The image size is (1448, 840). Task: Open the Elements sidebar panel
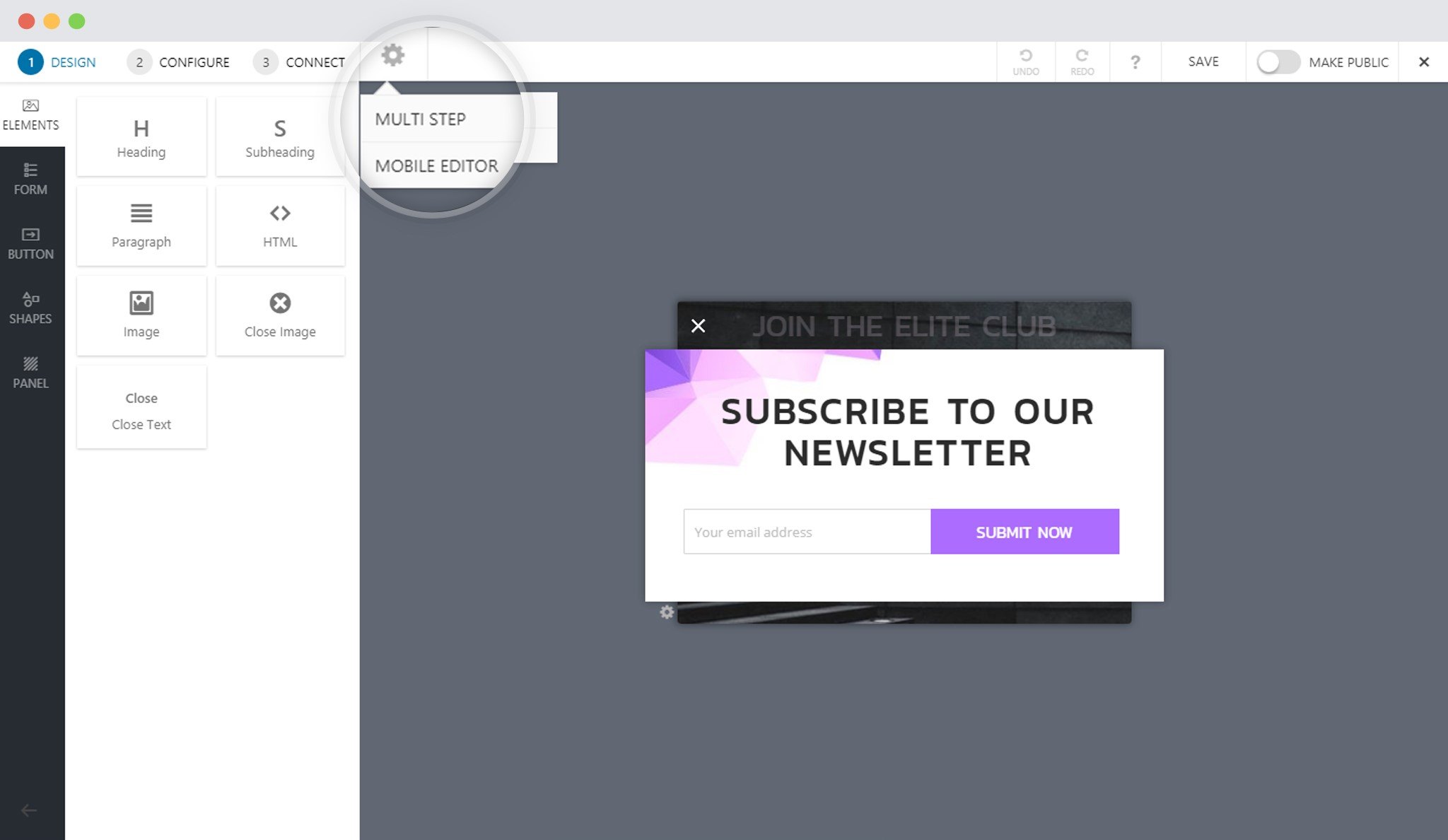point(31,115)
